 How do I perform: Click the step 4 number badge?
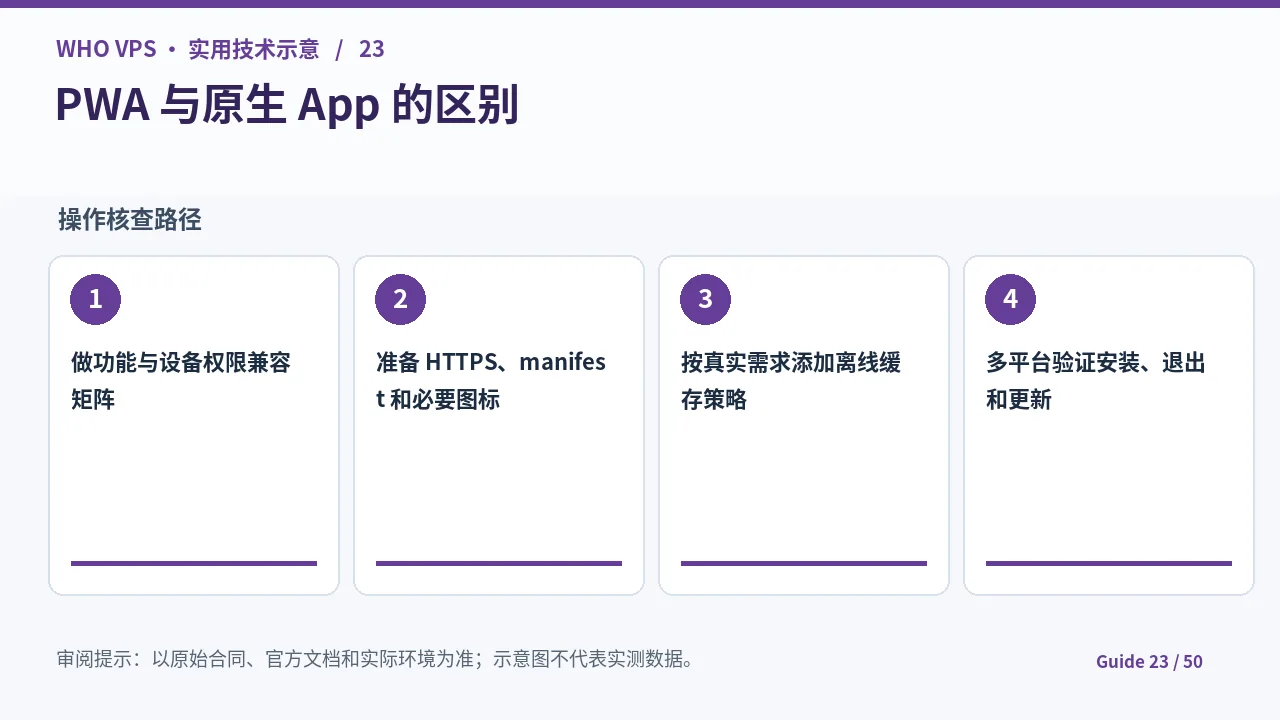point(1010,299)
